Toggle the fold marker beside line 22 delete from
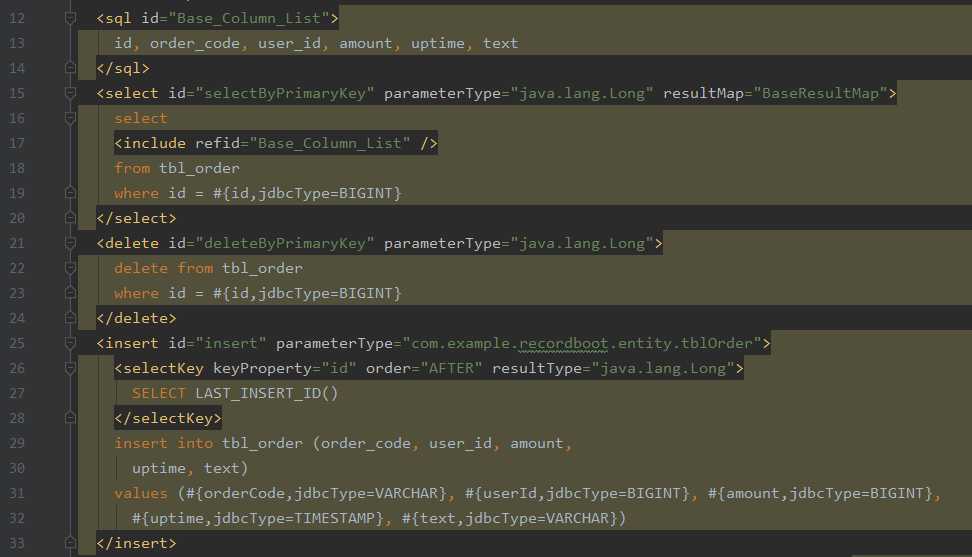 coord(70,268)
